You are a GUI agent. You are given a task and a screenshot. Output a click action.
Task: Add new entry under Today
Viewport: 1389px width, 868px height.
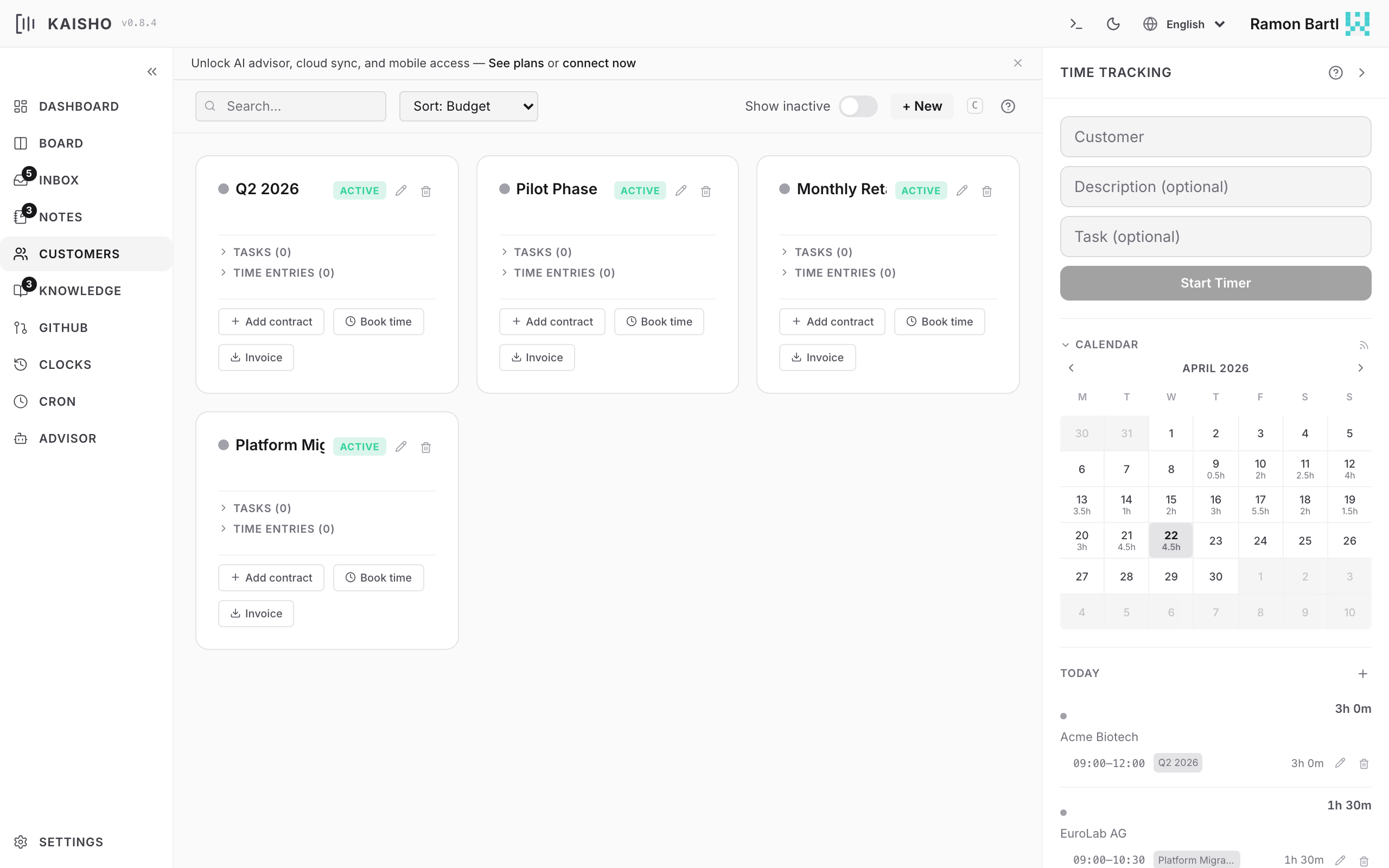coord(1362,673)
